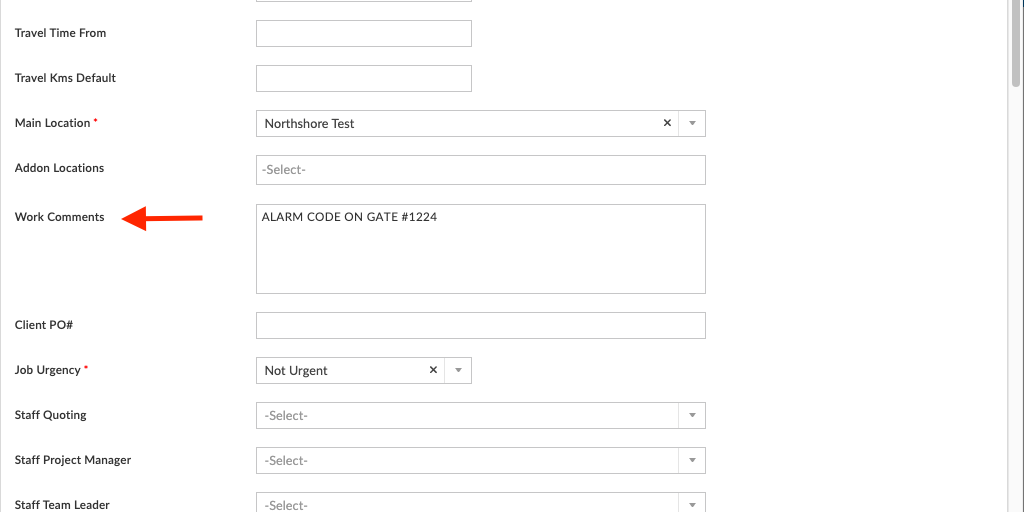Focus the Client PO# input field
This screenshot has width=1024, height=512.
[x=480, y=325]
